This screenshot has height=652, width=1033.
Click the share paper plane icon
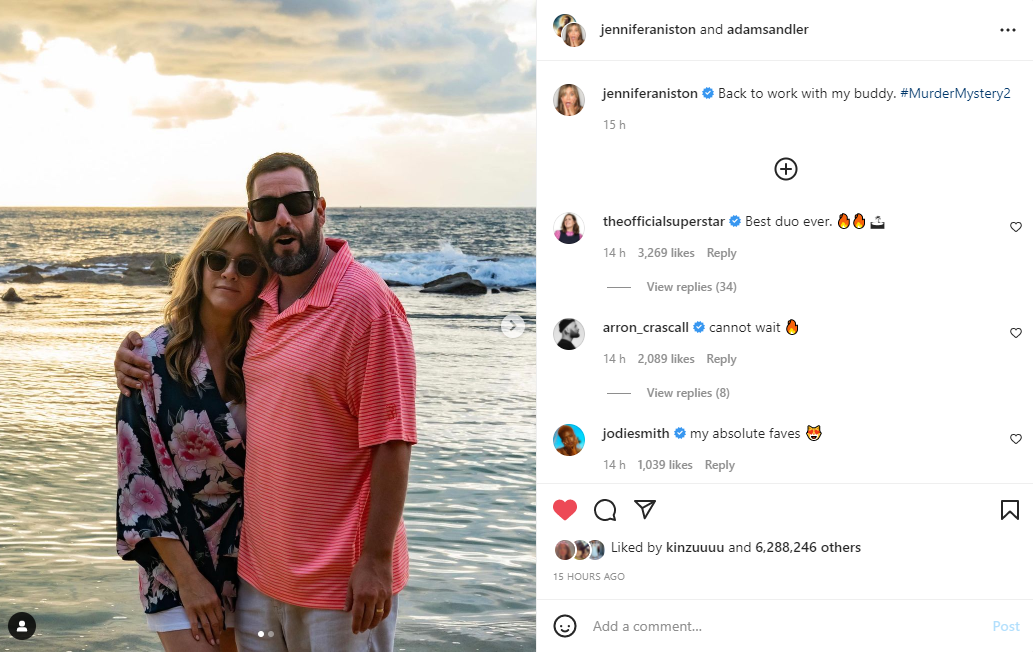coord(645,509)
